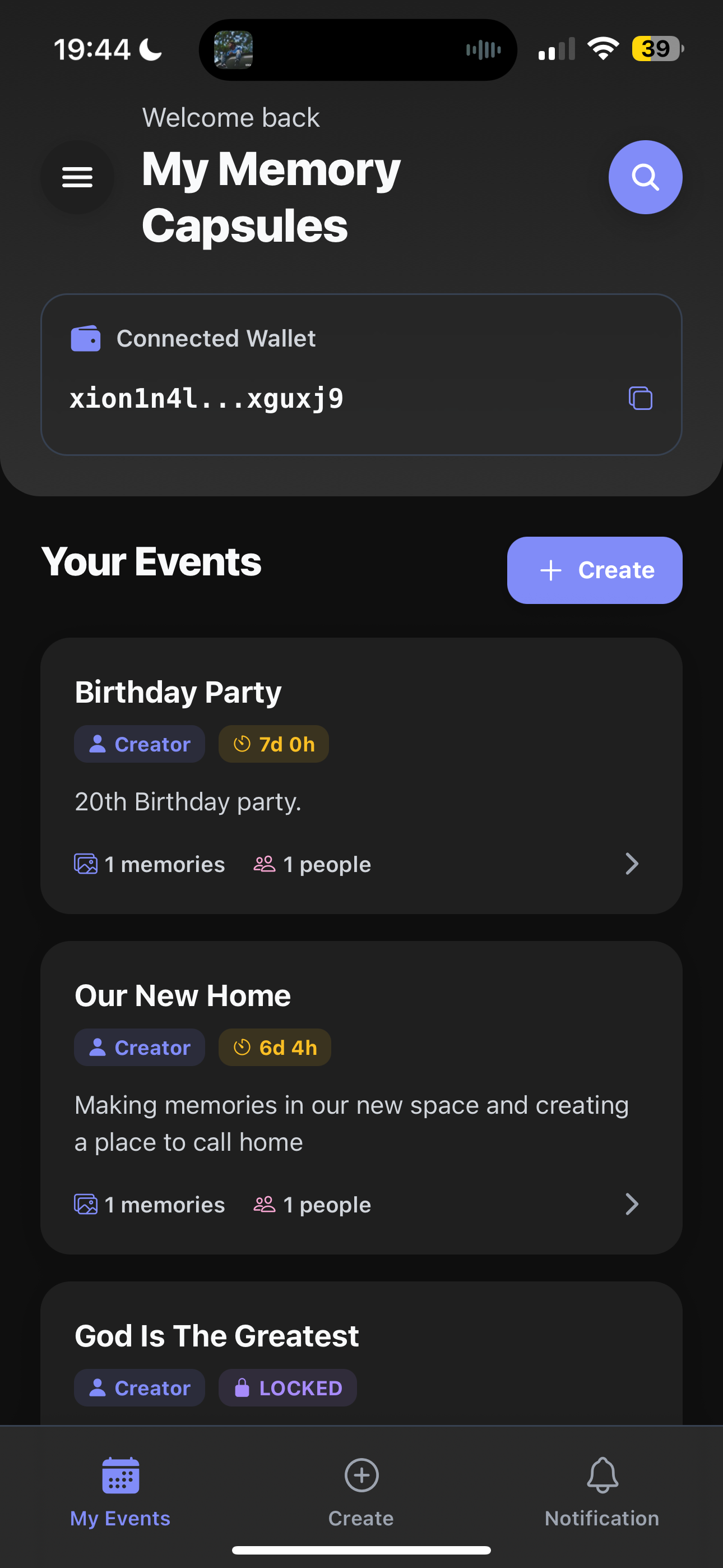Expand the Birthday Party event chevron
Viewport: 723px width, 1568px height.
[632, 864]
